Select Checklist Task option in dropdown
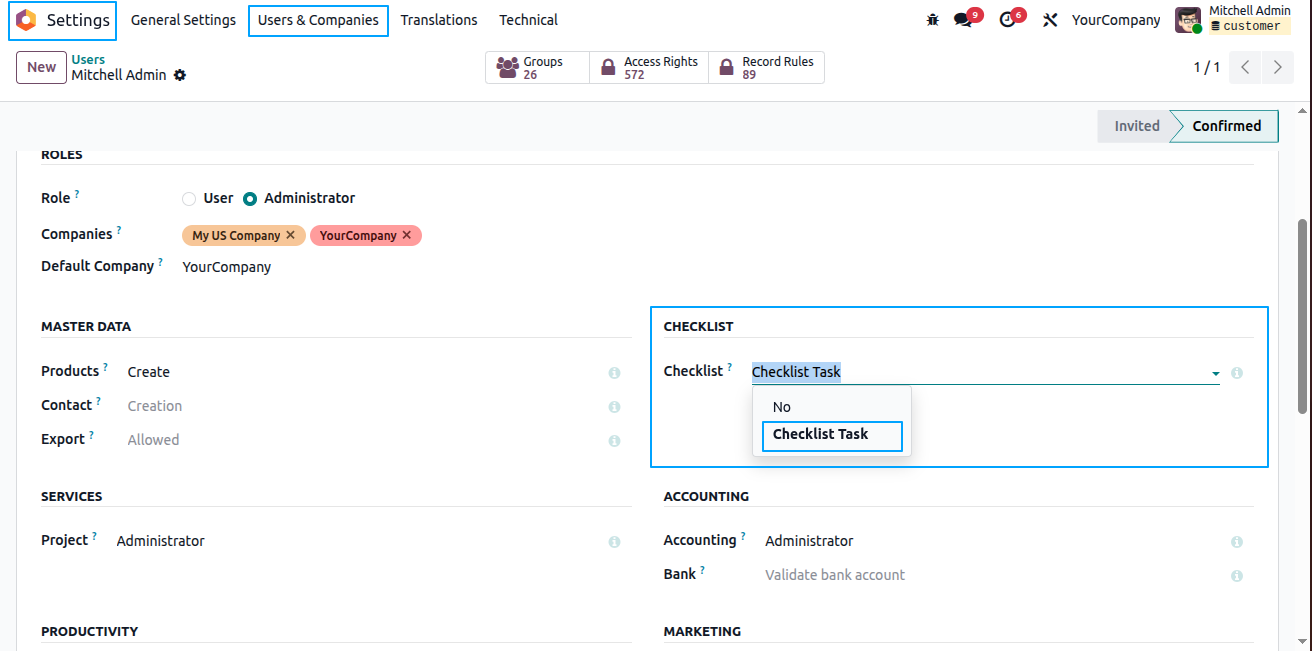The image size is (1312, 651). (832, 435)
